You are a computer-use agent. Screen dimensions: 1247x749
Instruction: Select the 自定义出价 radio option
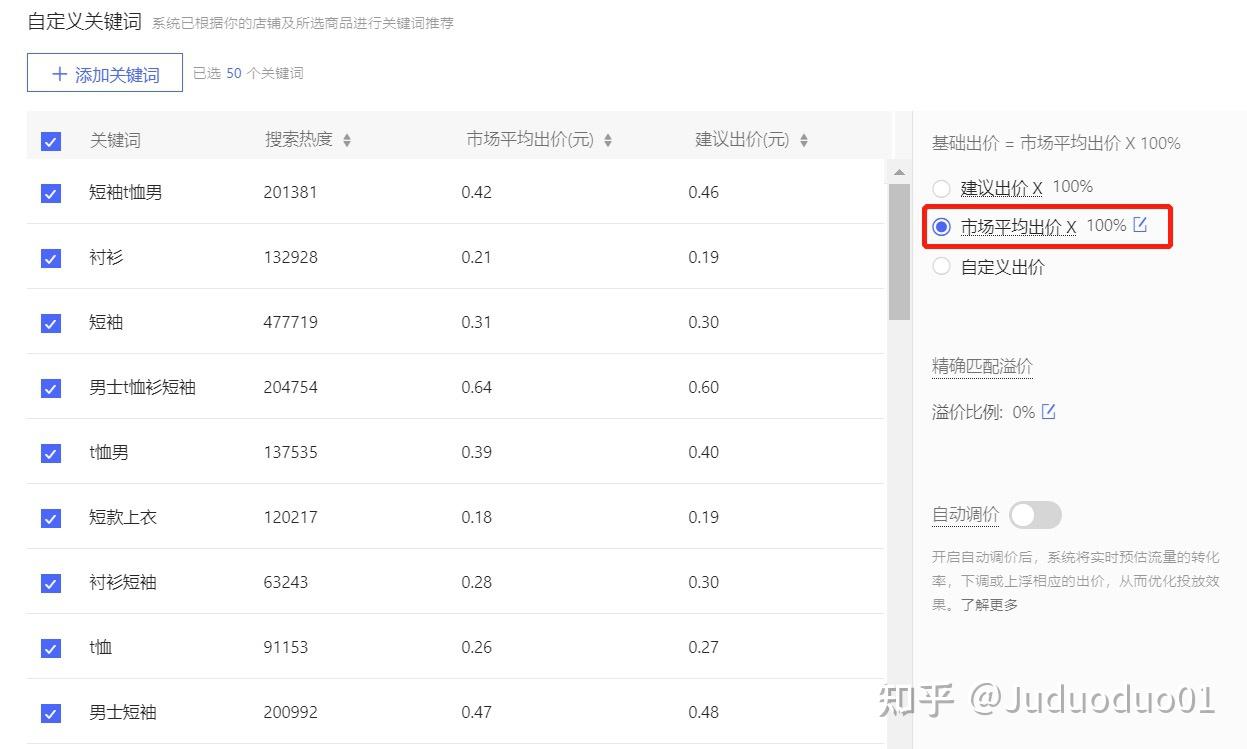coord(941,266)
